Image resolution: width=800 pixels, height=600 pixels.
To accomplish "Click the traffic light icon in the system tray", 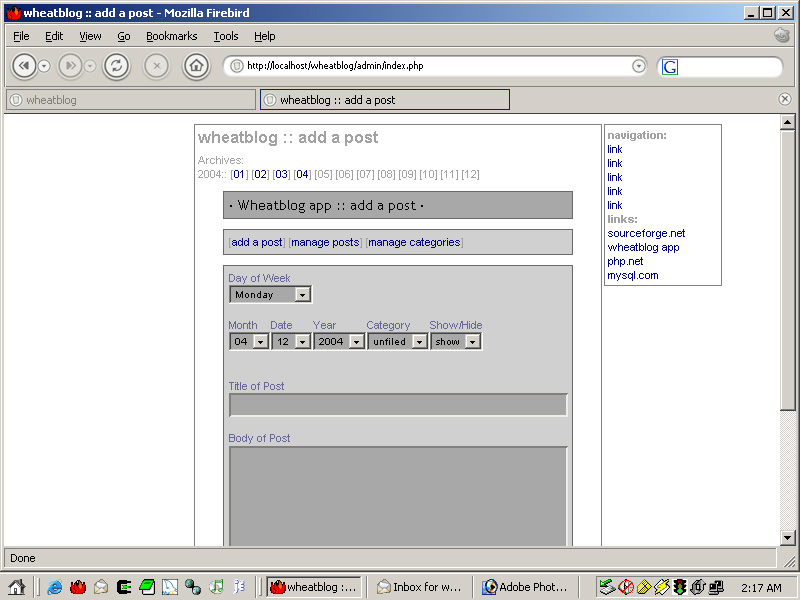I will click(678, 587).
